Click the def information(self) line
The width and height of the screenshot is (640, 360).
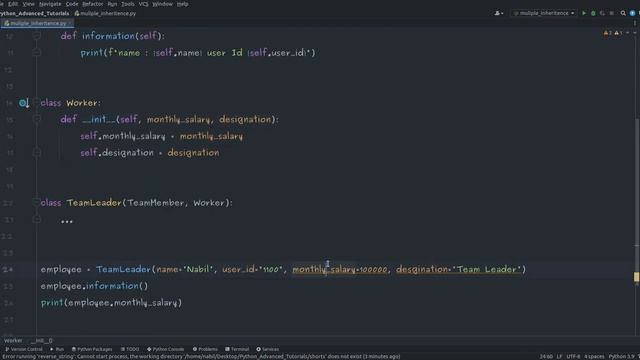(x=113, y=36)
